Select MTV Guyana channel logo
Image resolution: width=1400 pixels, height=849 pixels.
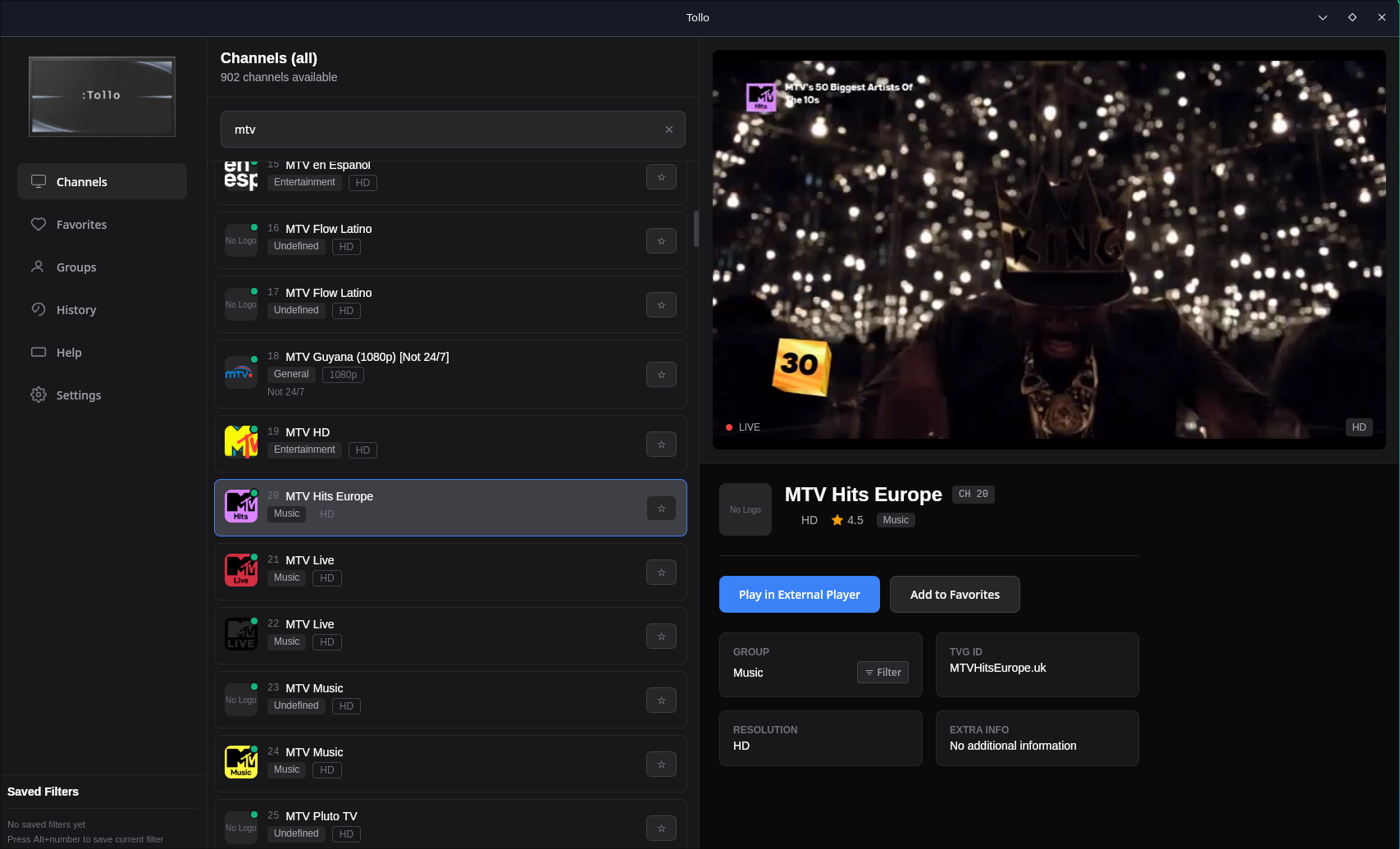click(241, 372)
